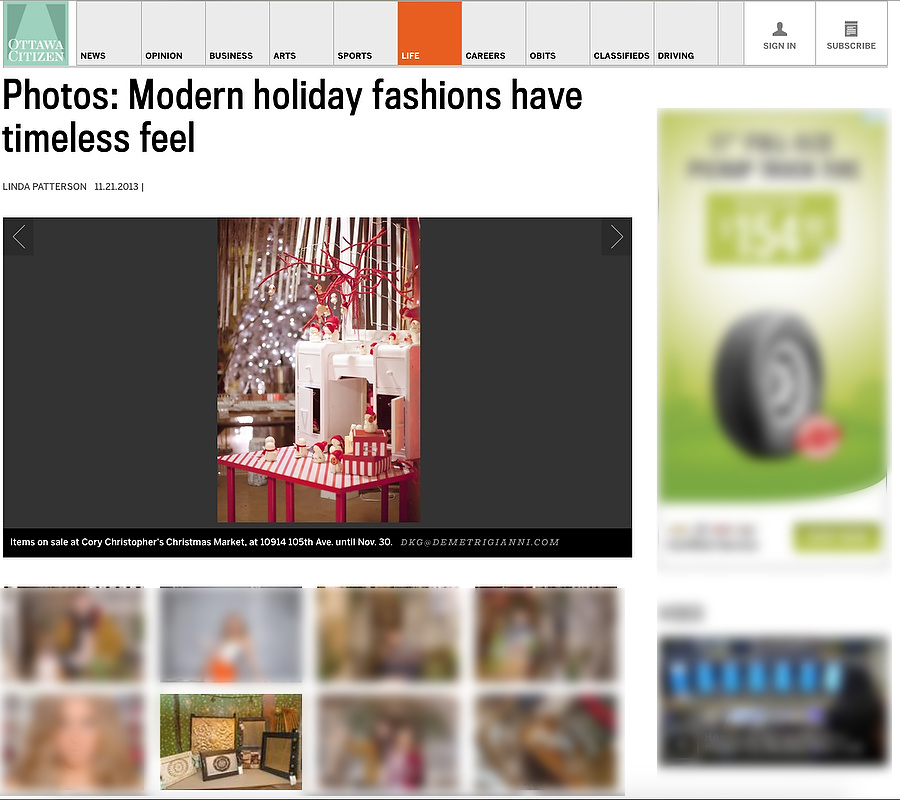Click author name Linda Patterson

(x=44, y=187)
